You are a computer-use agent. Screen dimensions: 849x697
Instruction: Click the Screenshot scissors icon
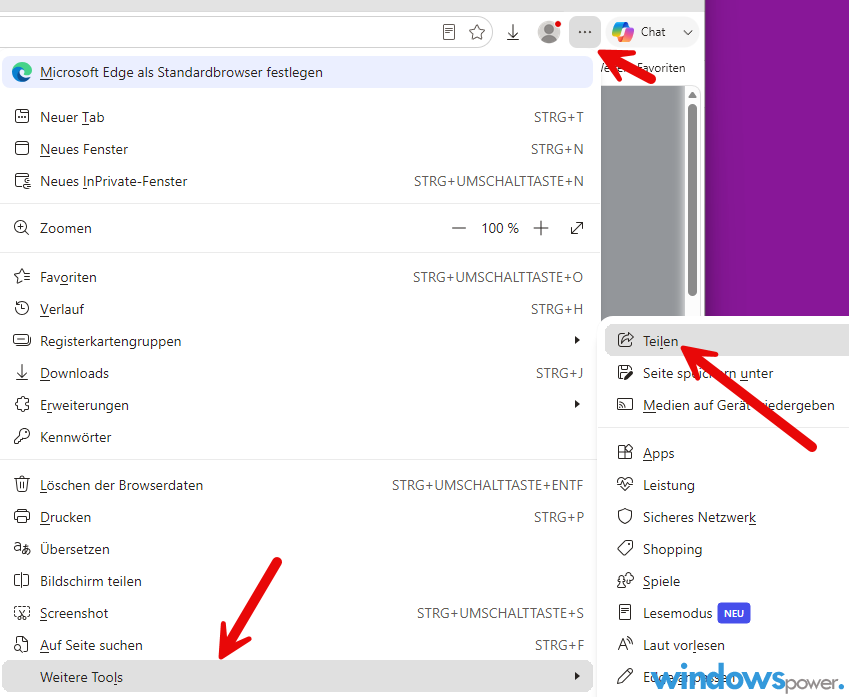tap(22, 613)
